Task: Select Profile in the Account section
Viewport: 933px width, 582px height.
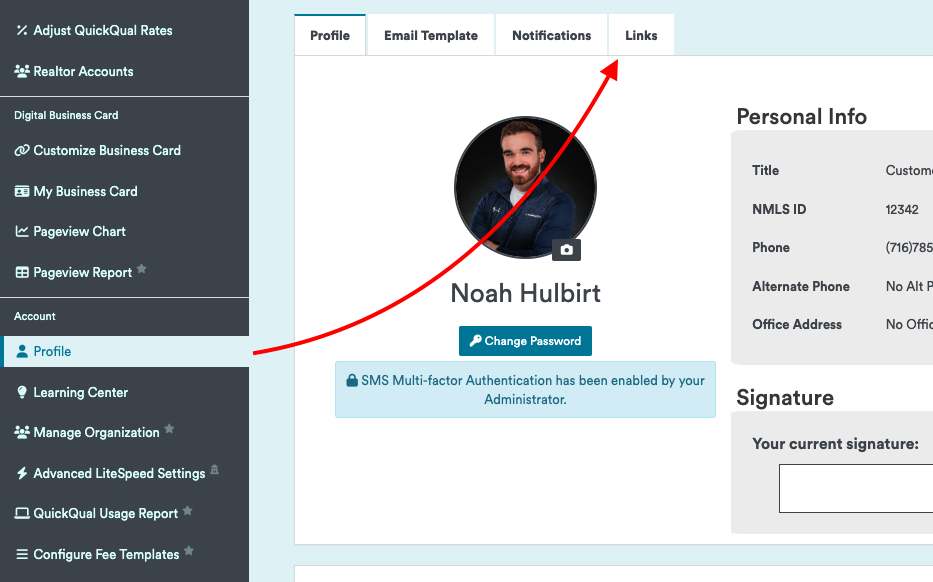Action: click(124, 352)
